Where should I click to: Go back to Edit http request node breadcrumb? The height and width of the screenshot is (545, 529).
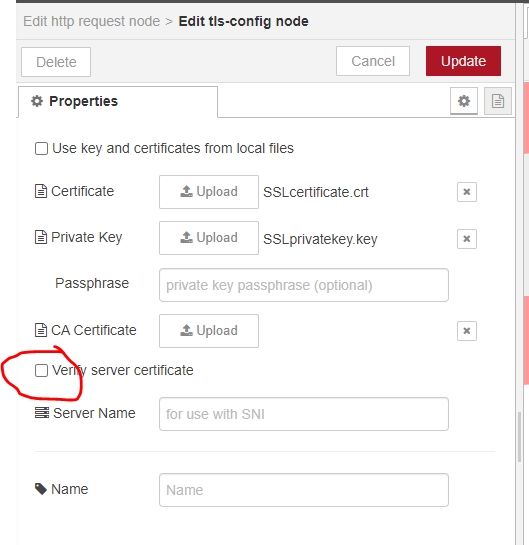91,21
